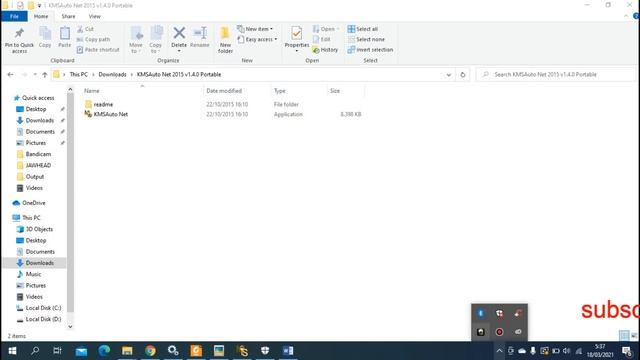Open the Copy to menu
The height and width of the screenshot is (360, 640).
point(156,40)
